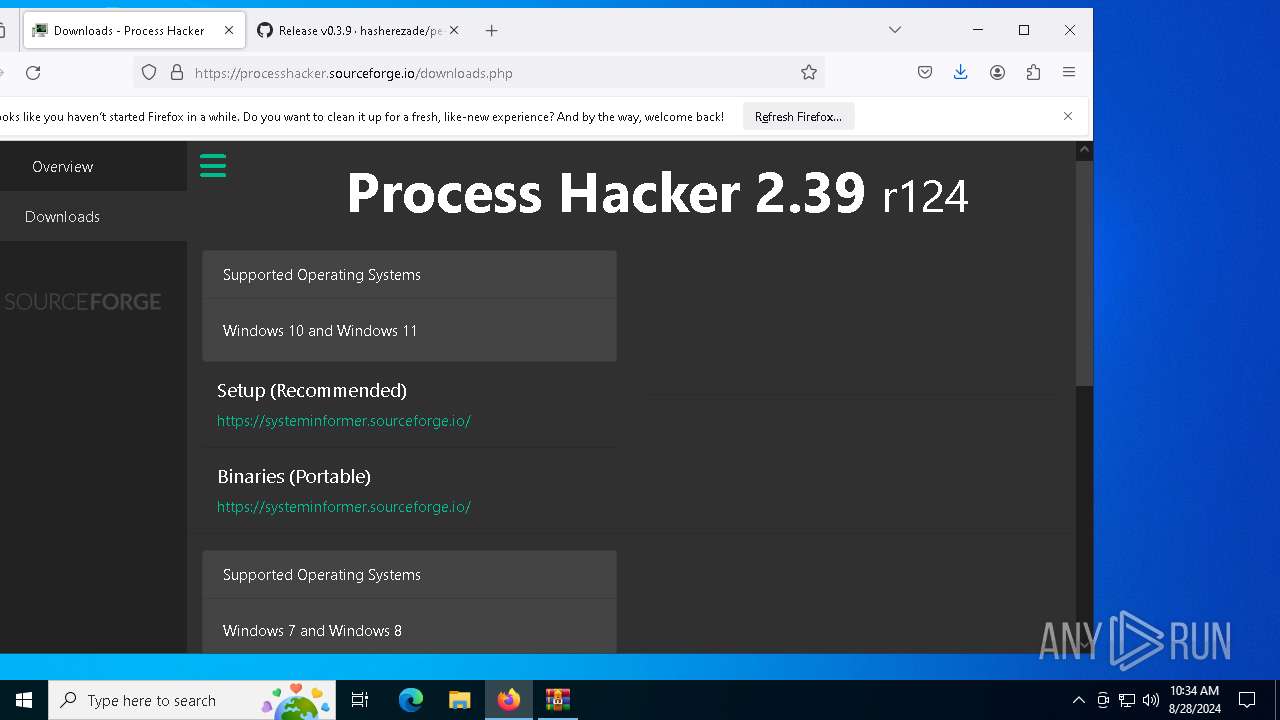Click the taskbar search box
Image resolution: width=1280 pixels, height=720 pixels.
tap(192, 700)
